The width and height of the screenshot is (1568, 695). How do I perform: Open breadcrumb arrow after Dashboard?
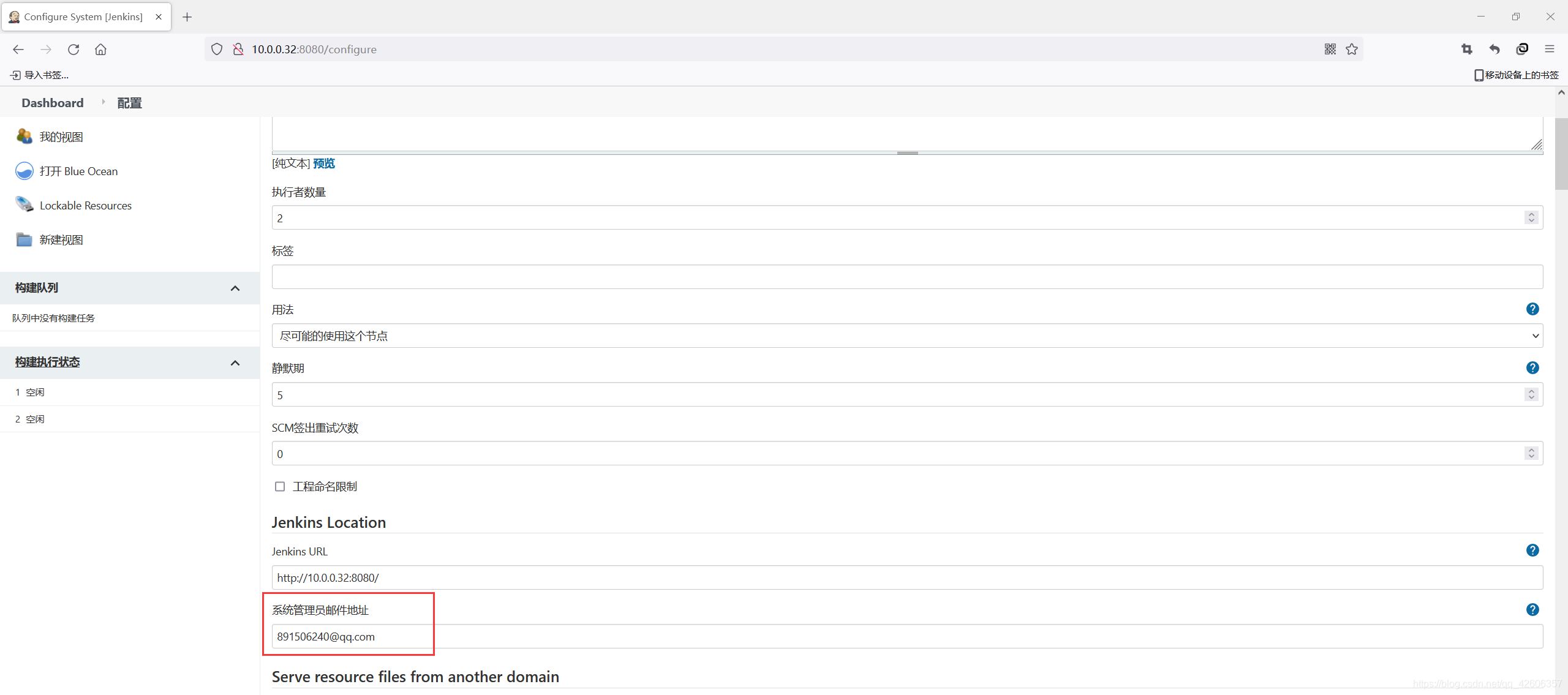pos(103,102)
